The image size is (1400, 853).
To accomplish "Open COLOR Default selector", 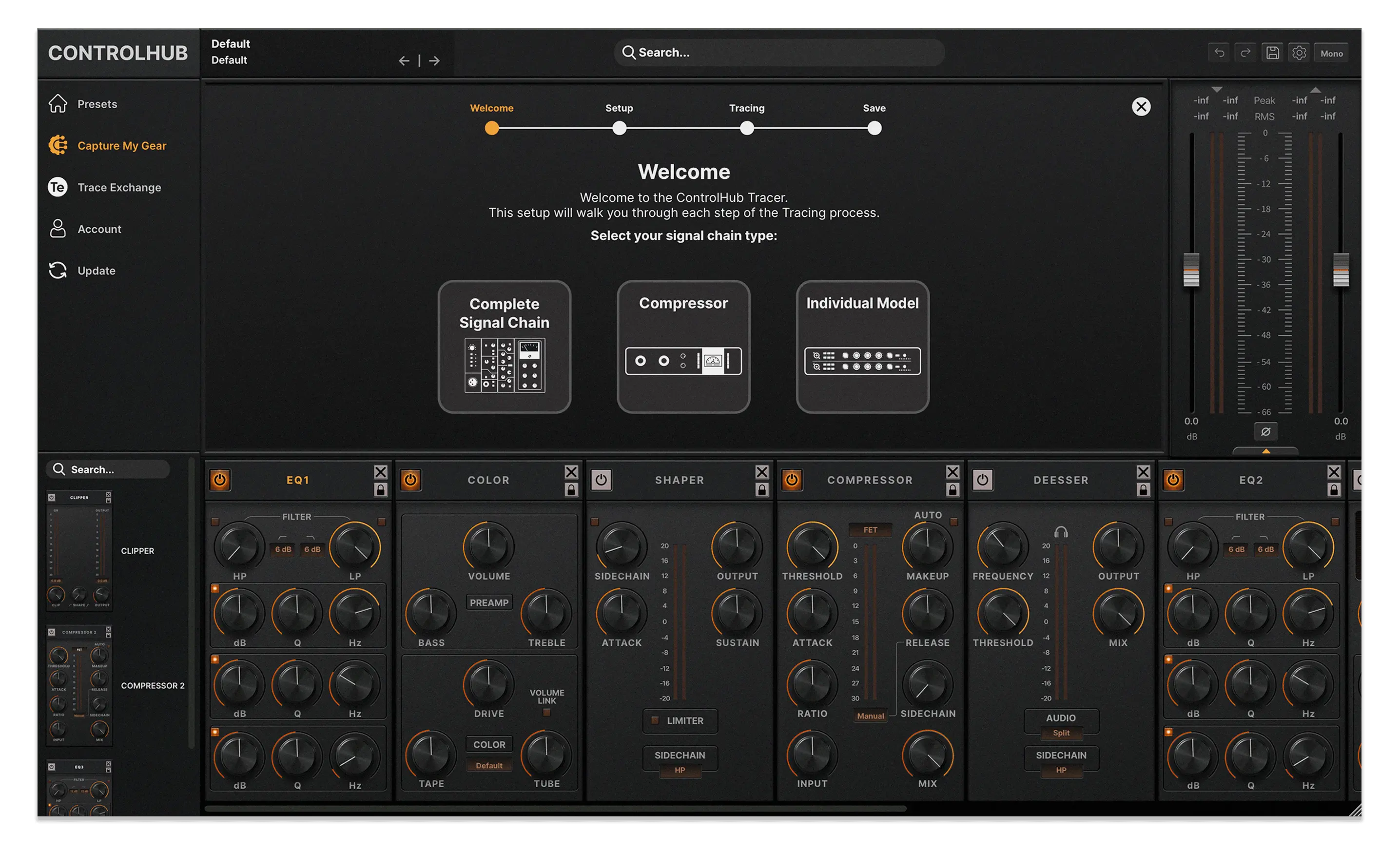I will coord(489,766).
